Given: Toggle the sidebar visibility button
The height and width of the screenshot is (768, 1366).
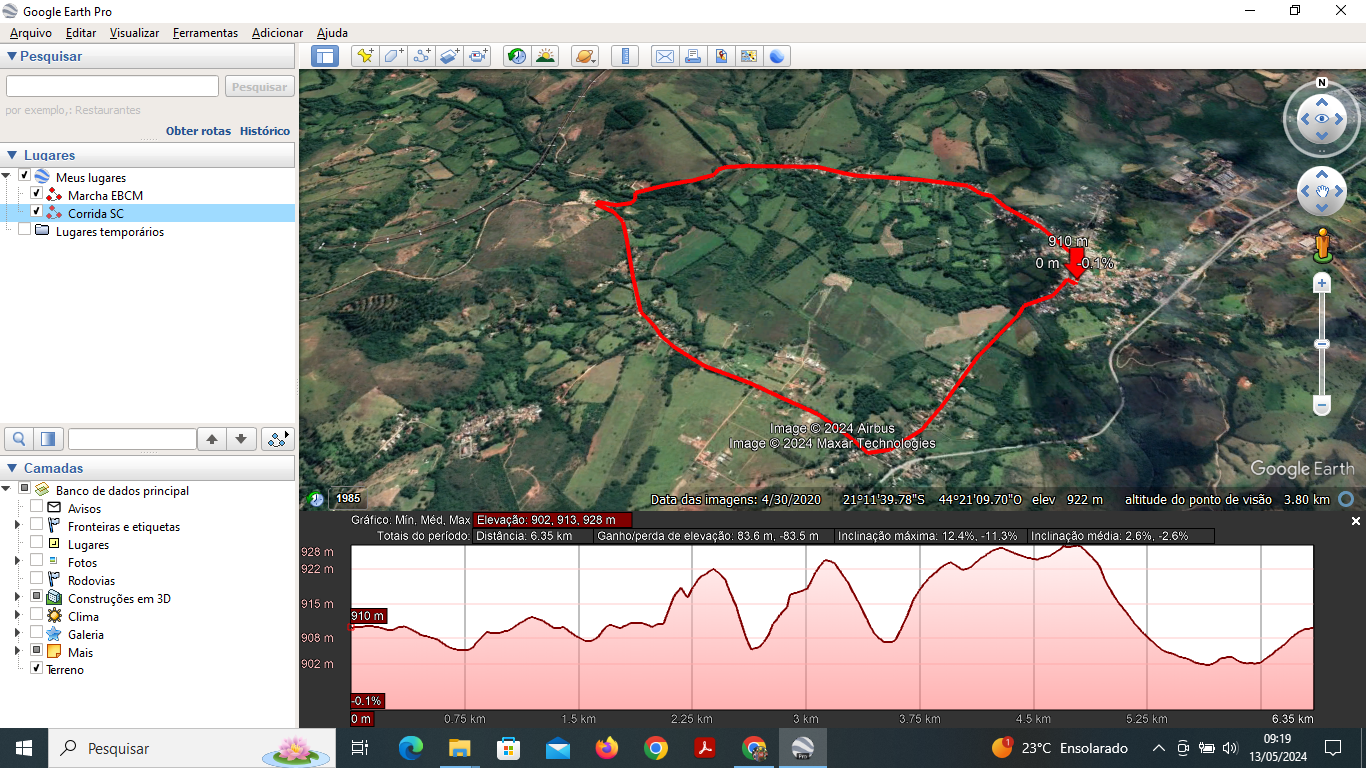Looking at the screenshot, I should 325,56.
